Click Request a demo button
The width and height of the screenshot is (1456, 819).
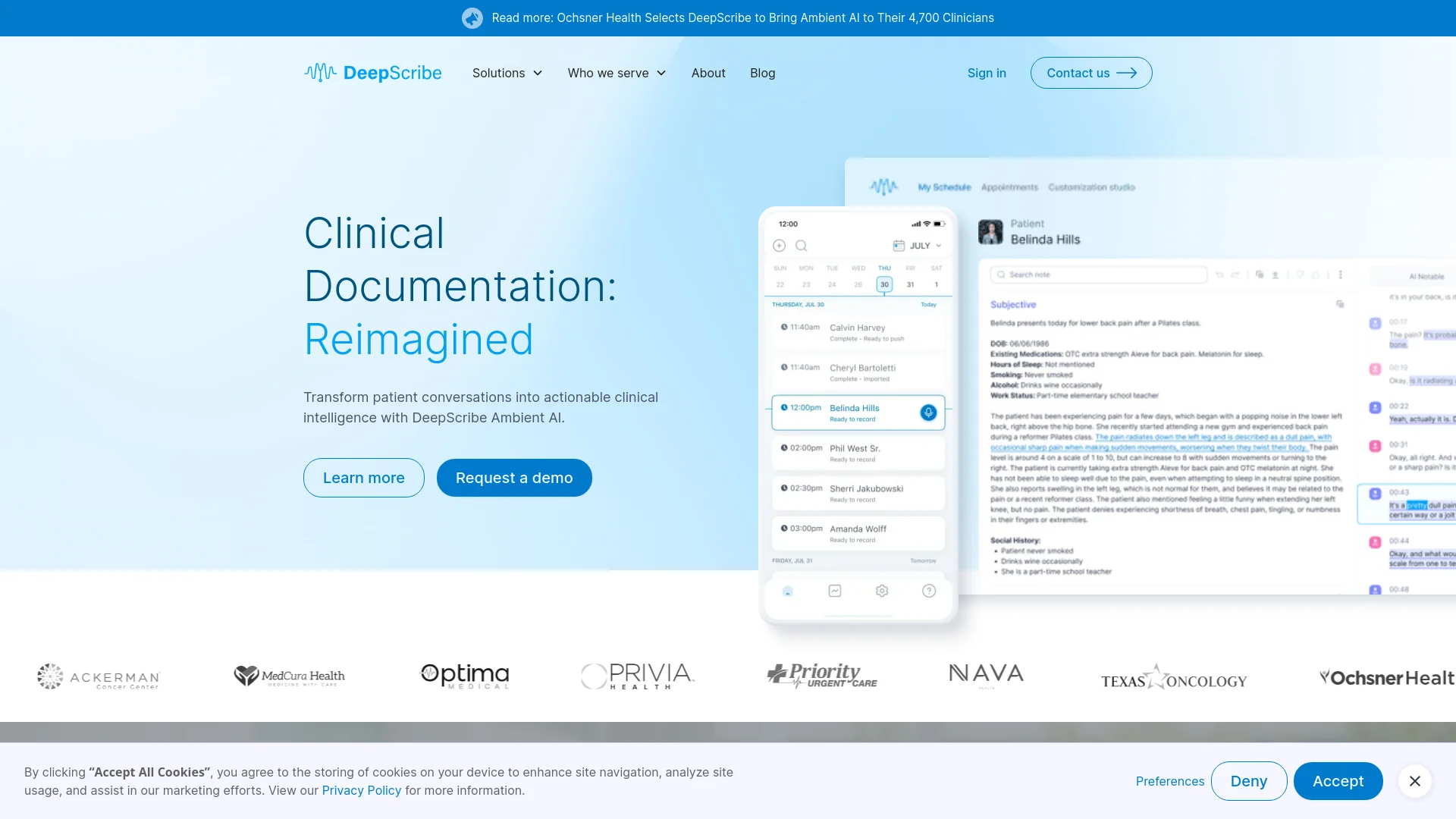[x=514, y=478]
